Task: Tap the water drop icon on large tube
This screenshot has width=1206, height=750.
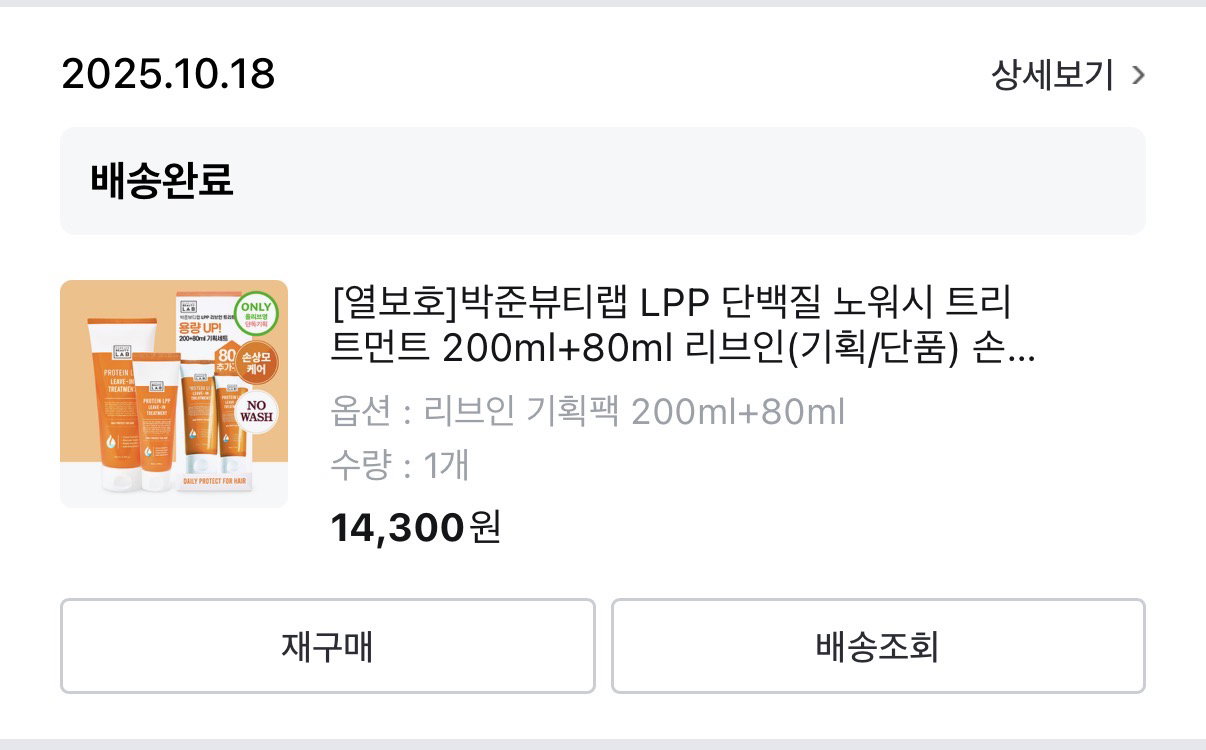Action: (x=110, y=441)
